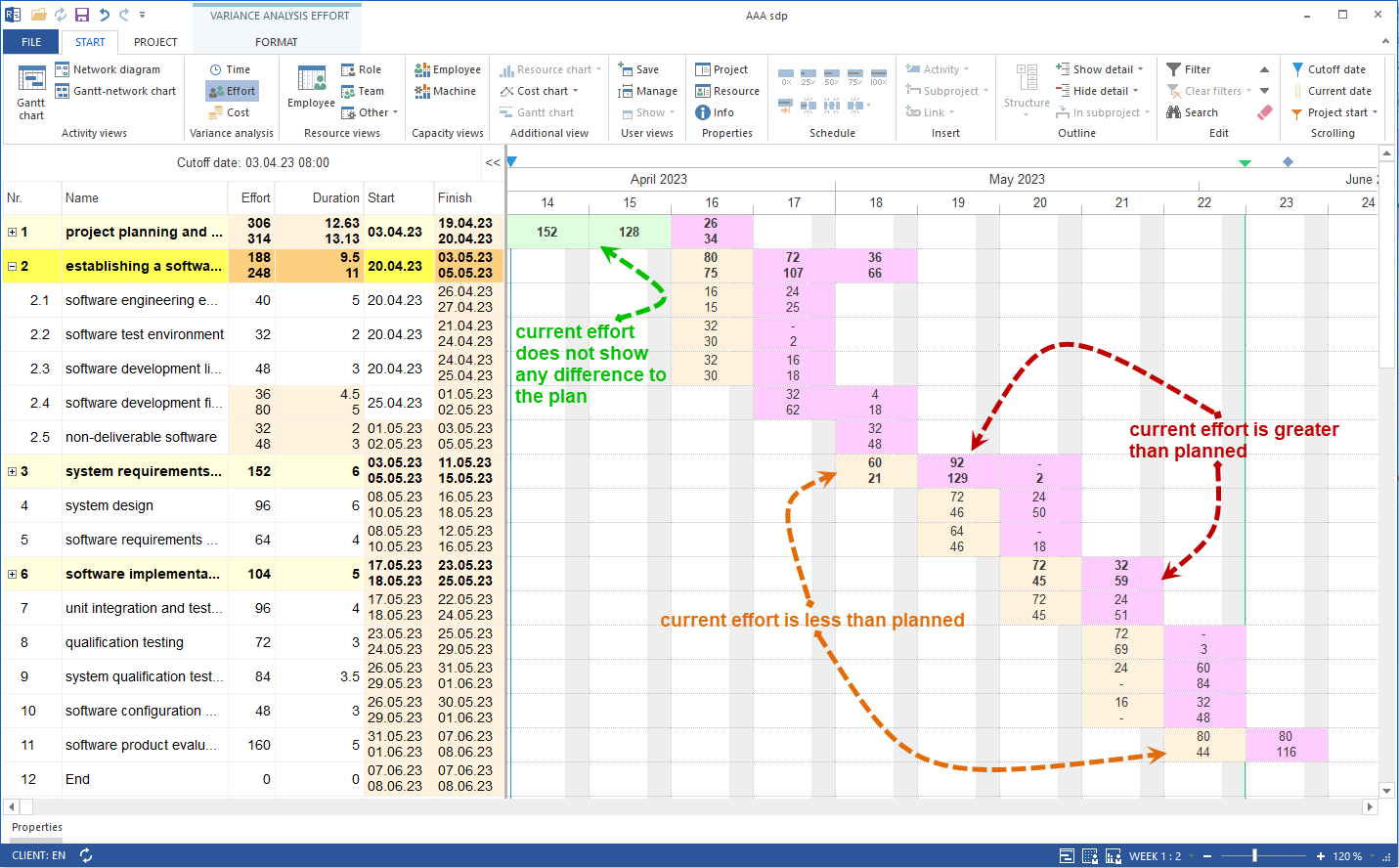Switch to the START tab
The height and width of the screenshot is (868, 1399).
[90, 42]
